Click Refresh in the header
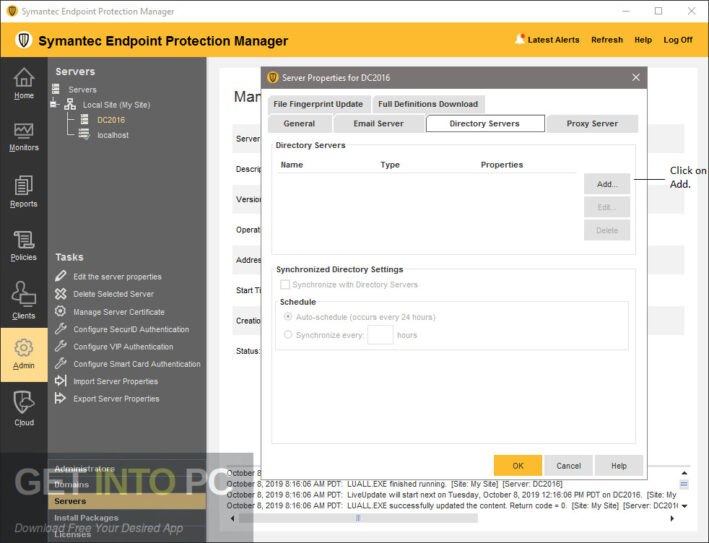The width and height of the screenshot is (709, 543). (607, 40)
